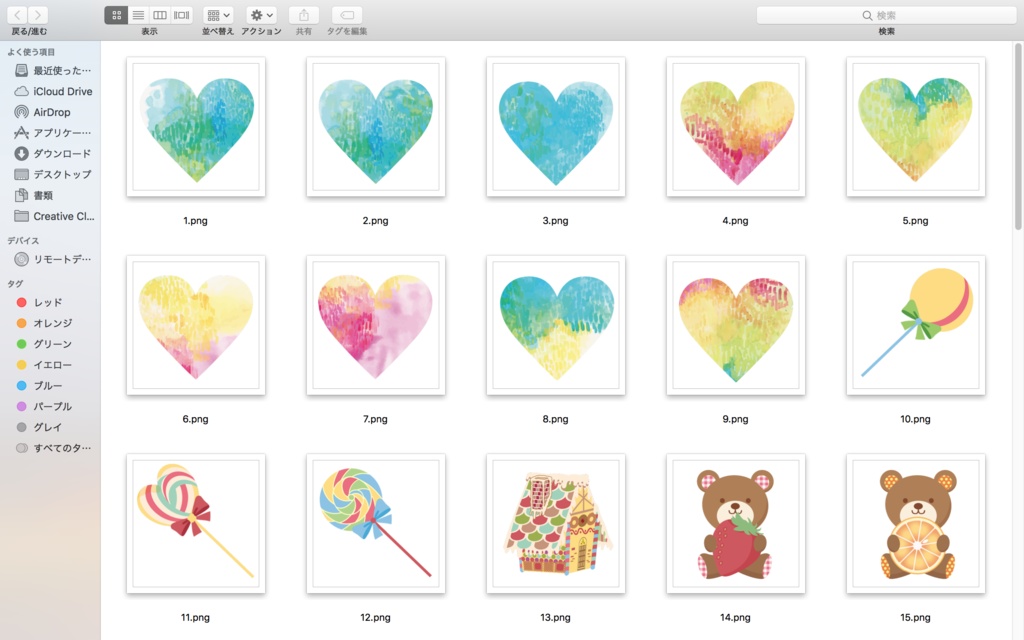Open the arrange-by dropdown

tap(218, 15)
